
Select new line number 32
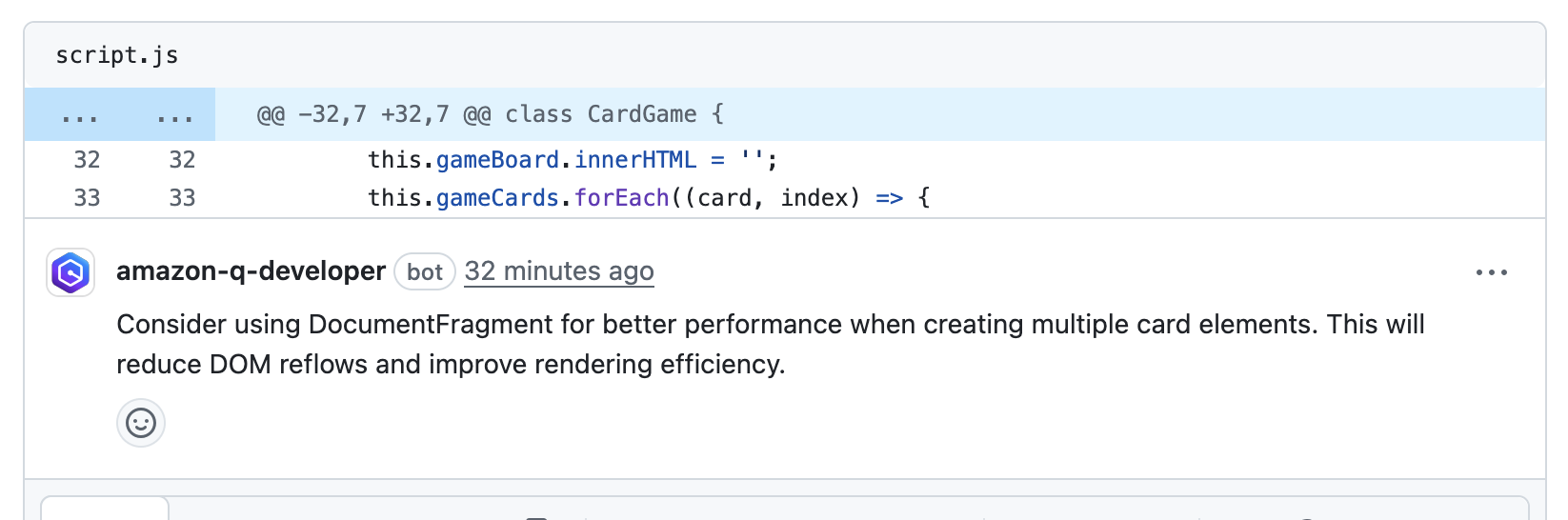[x=182, y=160]
